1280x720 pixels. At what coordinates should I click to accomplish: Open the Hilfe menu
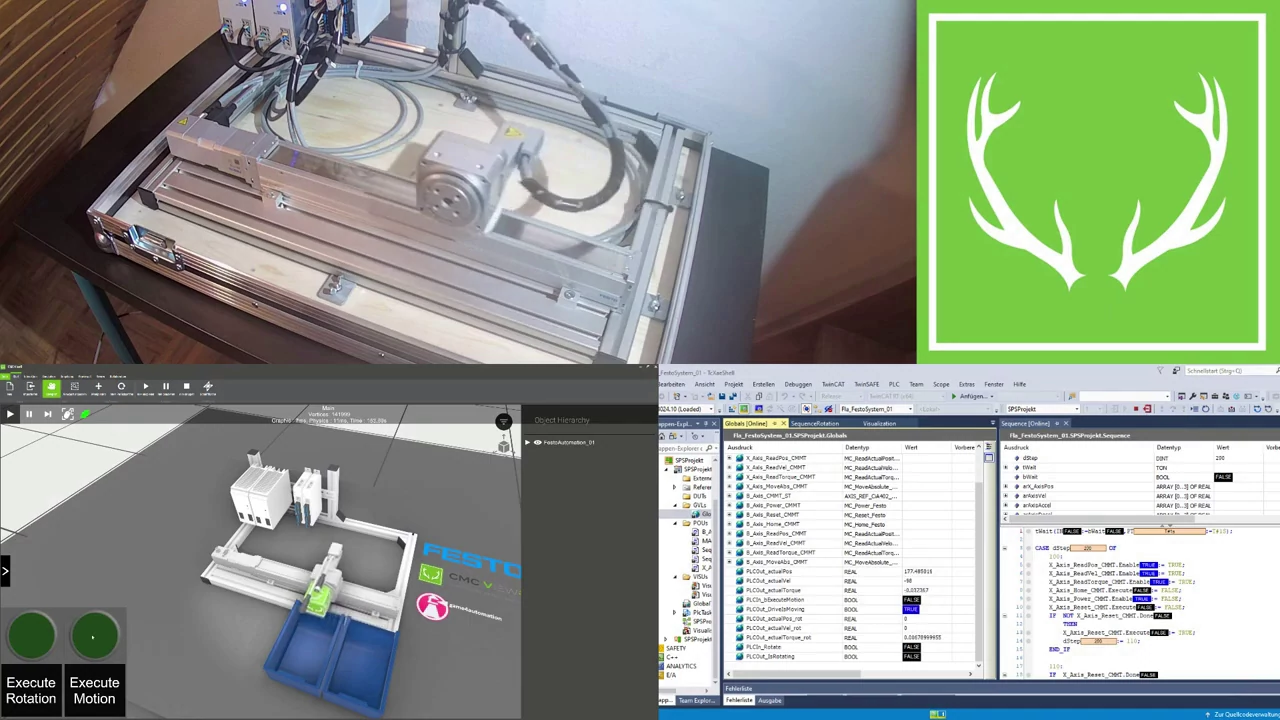point(1019,384)
